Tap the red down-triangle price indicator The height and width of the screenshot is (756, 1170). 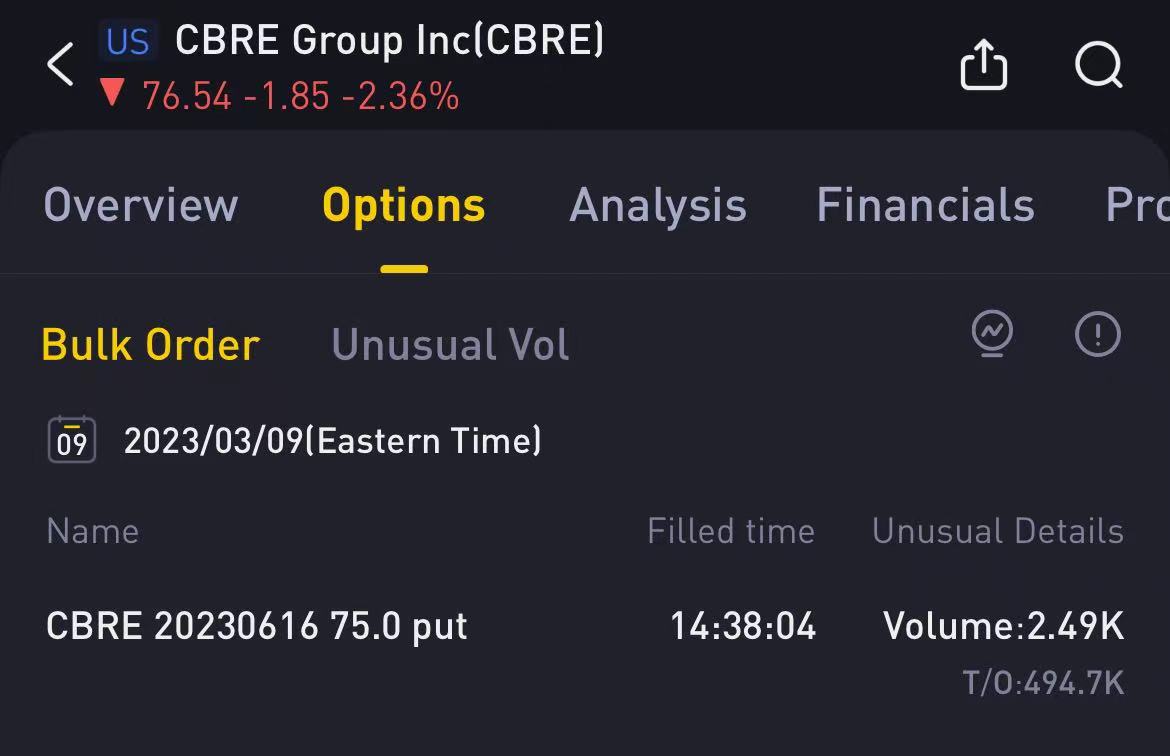[112, 93]
